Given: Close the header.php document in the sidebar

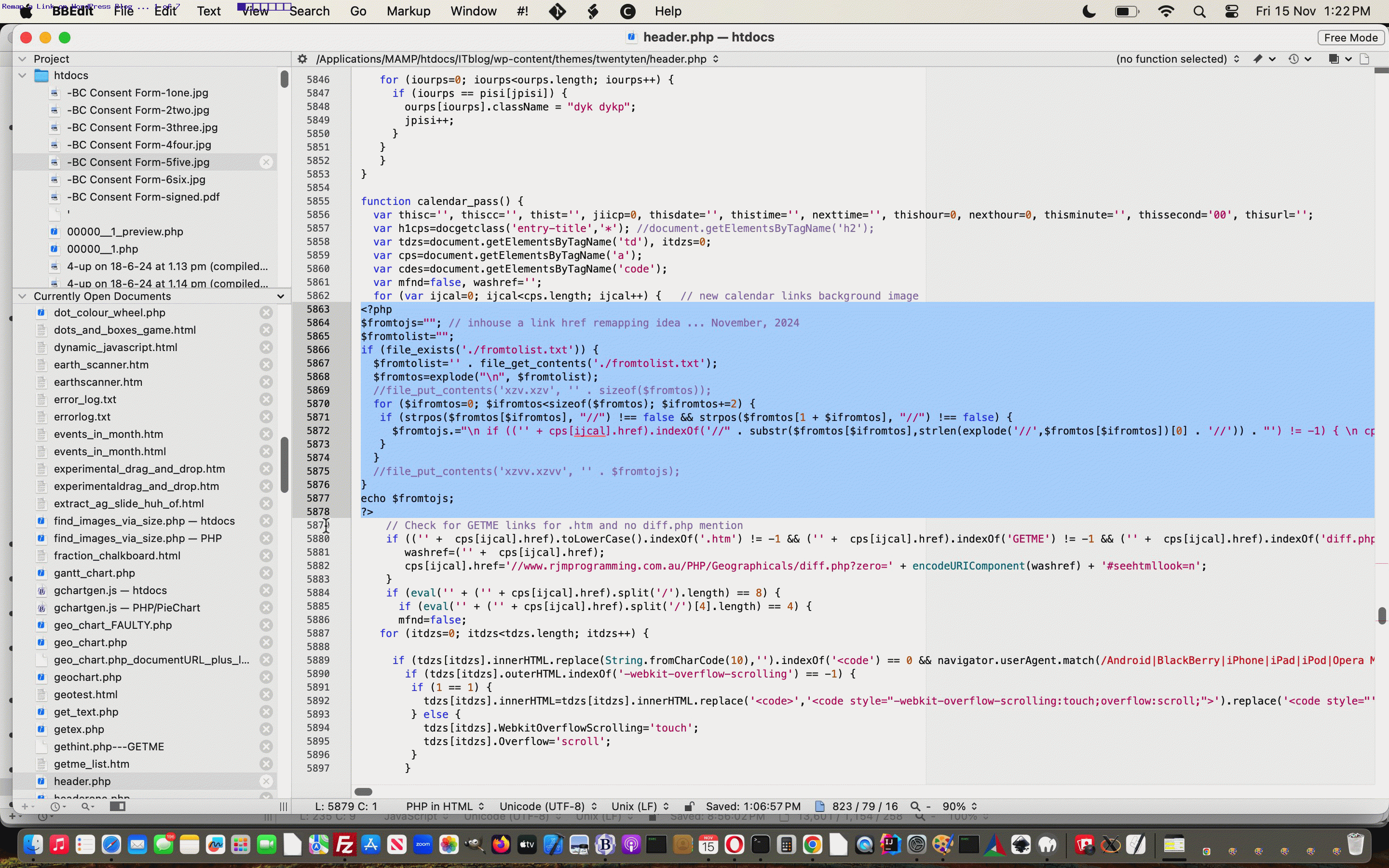Looking at the screenshot, I should tap(266, 781).
